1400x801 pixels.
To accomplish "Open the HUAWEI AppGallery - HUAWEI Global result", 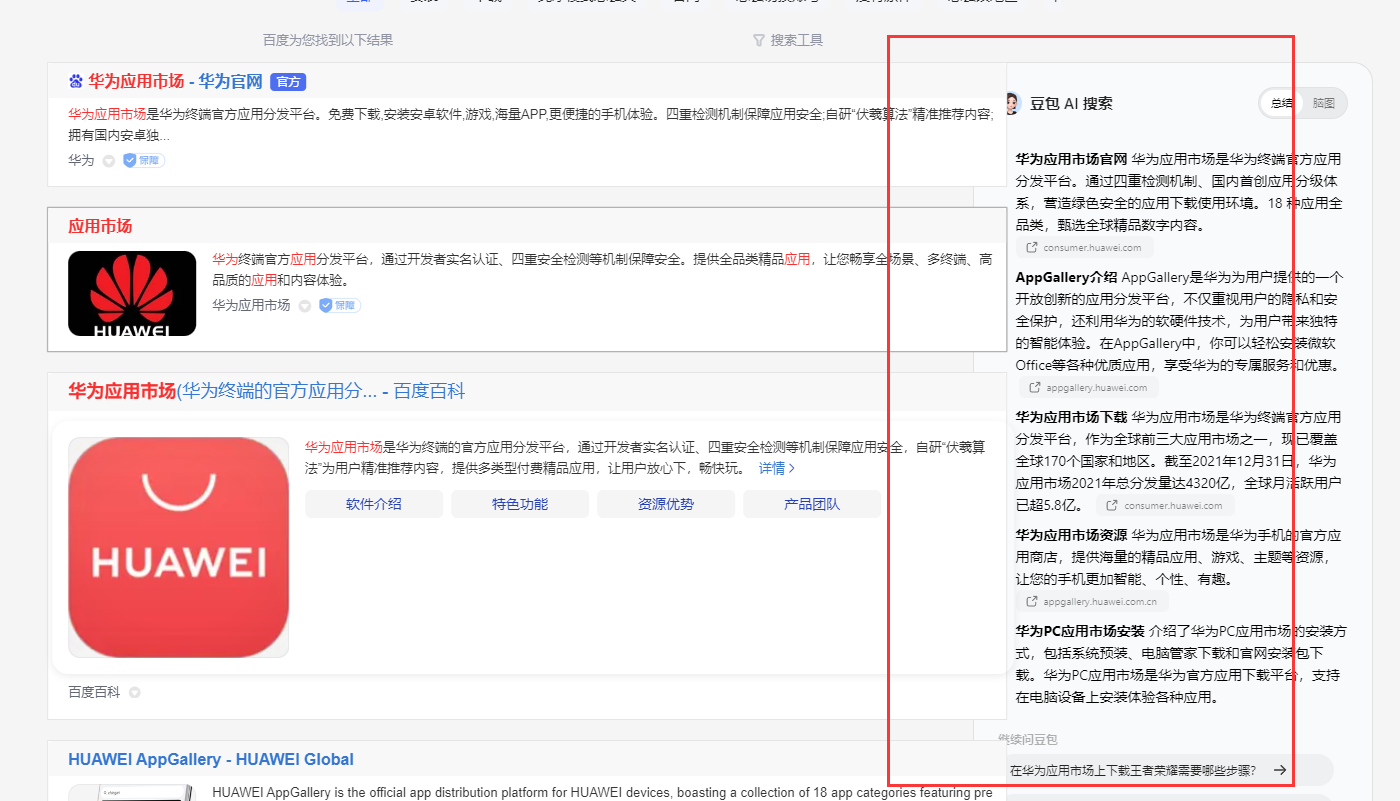I will (211, 759).
